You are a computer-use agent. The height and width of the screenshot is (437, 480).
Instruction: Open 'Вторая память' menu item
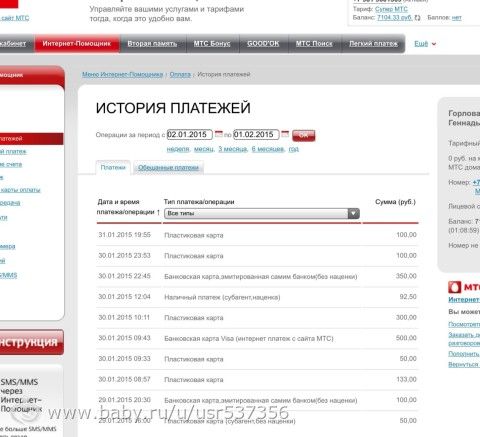click(152, 44)
